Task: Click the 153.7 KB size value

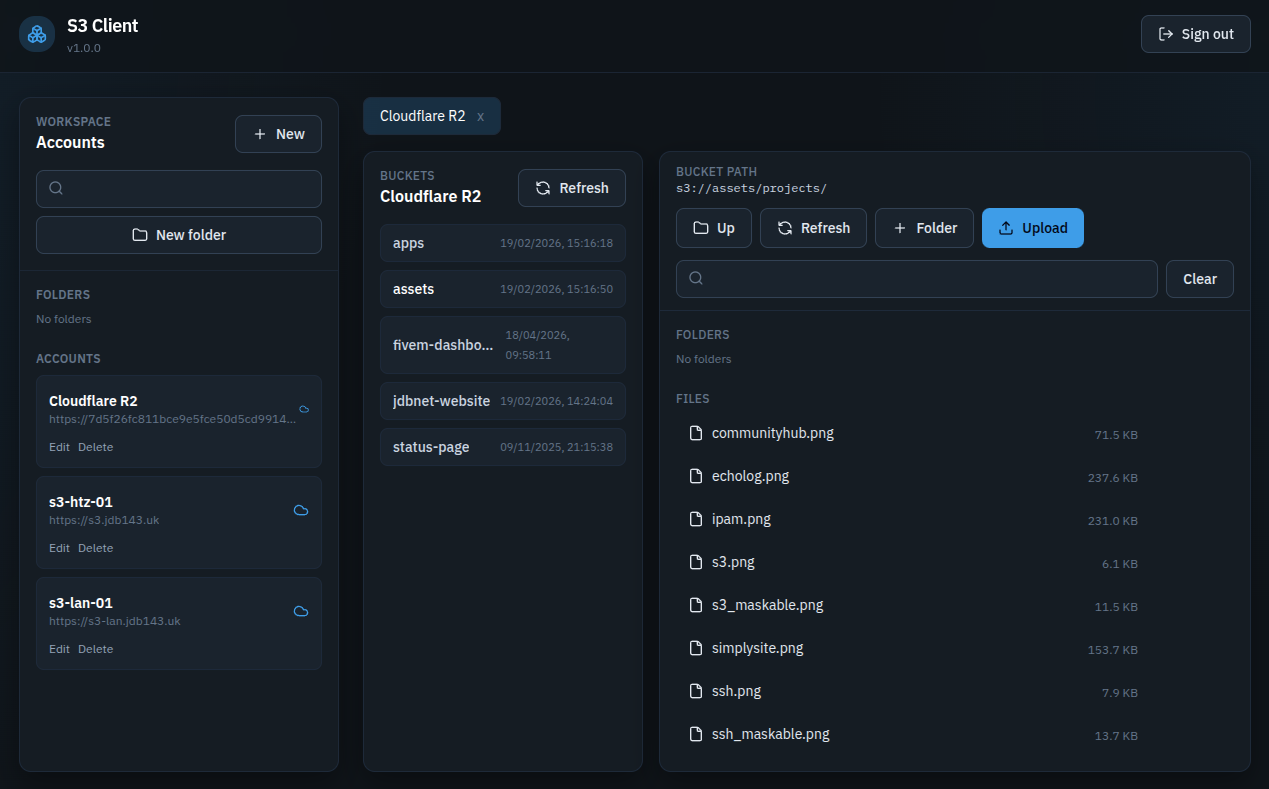Action: pyautogui.click(x=1113, y=650)
